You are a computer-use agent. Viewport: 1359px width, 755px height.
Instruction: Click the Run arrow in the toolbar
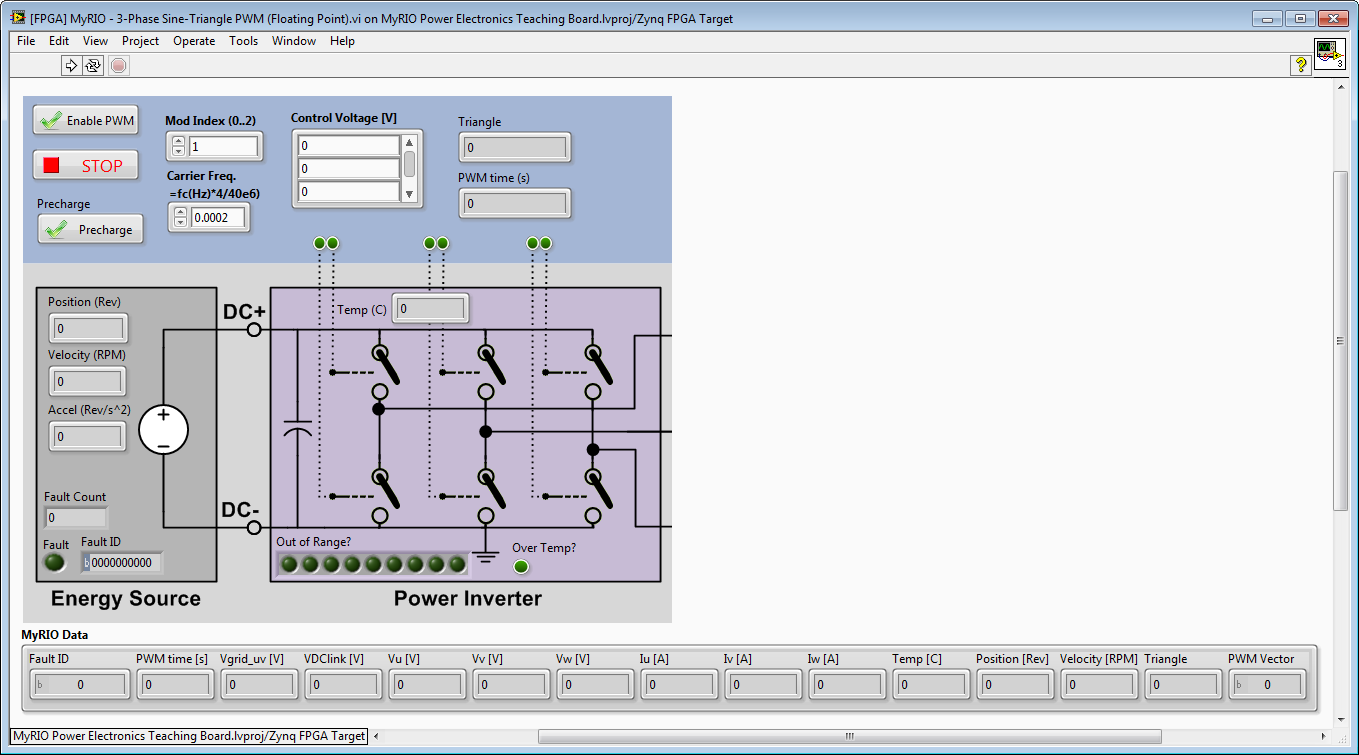71,66
